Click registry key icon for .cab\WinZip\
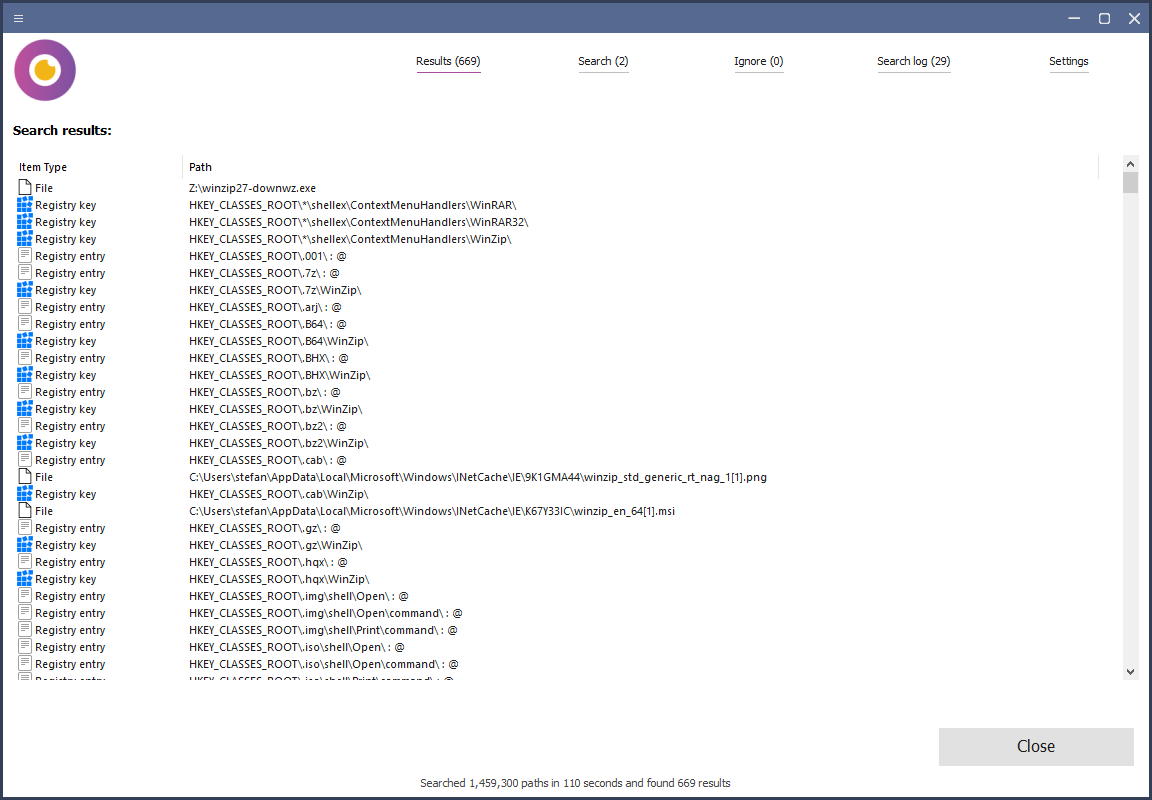1152x800 pixels. [x=25, y=494]
